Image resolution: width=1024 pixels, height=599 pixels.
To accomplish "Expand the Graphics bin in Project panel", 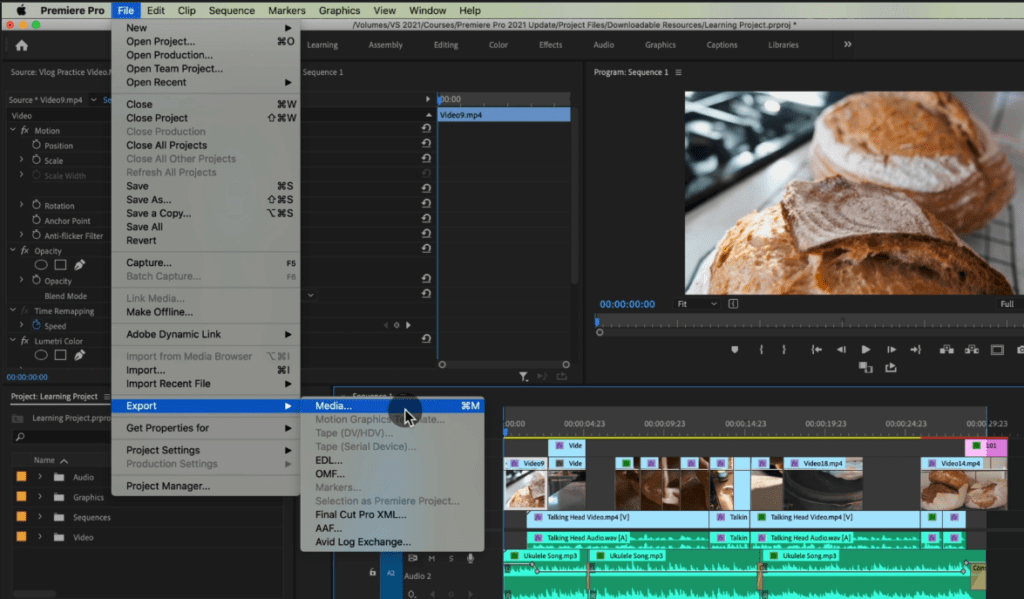I will (40, 497).
